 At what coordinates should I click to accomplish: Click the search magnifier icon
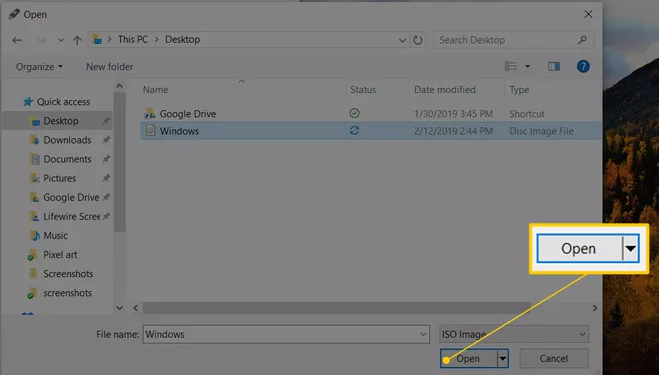582,40
